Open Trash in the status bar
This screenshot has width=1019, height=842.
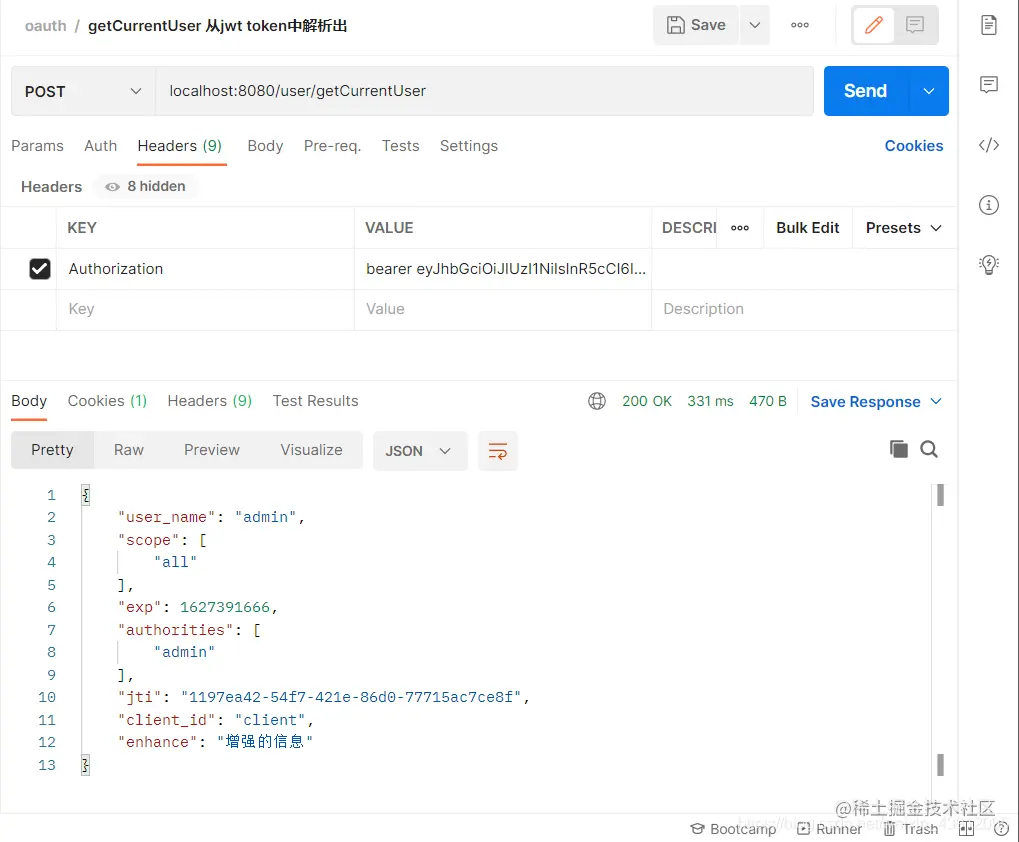pos(910,829)
